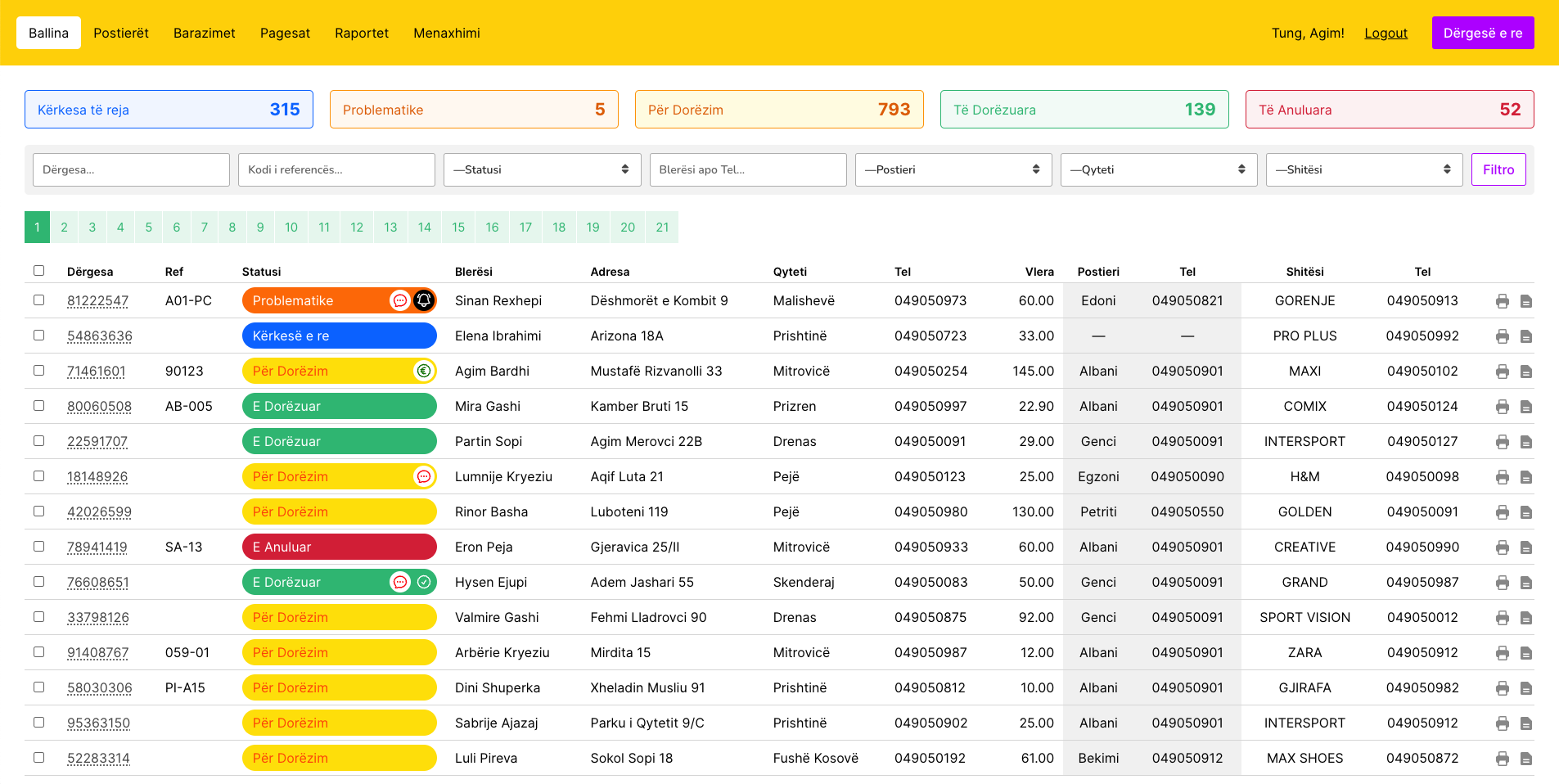
Task: Open the Postieri filter dropdown
Action: [953, 169]
